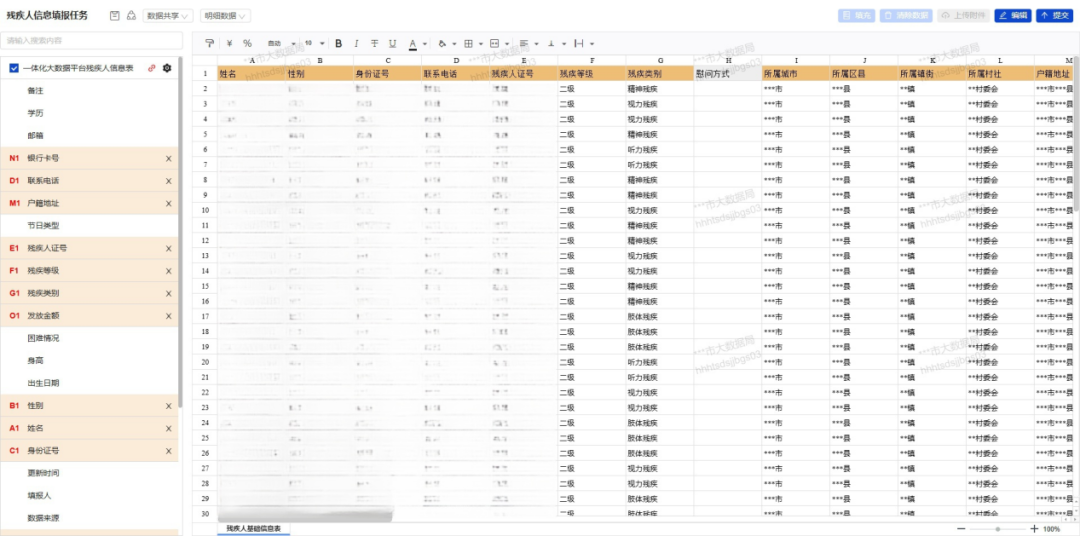Expand the vertical align dropdown arrow
This screenshot has height=536, width=1080.
click(563, 43)
